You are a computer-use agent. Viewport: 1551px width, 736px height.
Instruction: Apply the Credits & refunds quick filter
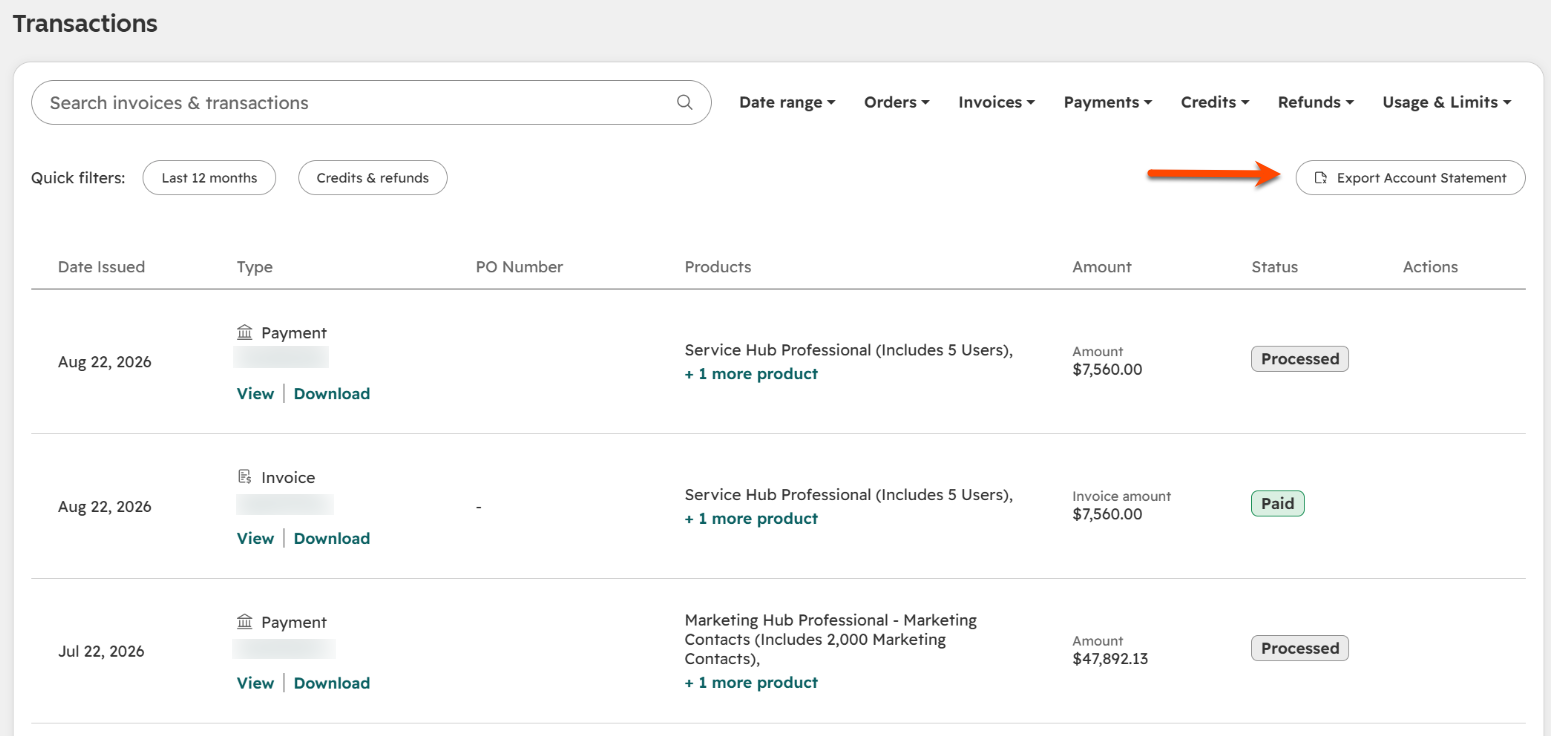click(x=373, y=178)
